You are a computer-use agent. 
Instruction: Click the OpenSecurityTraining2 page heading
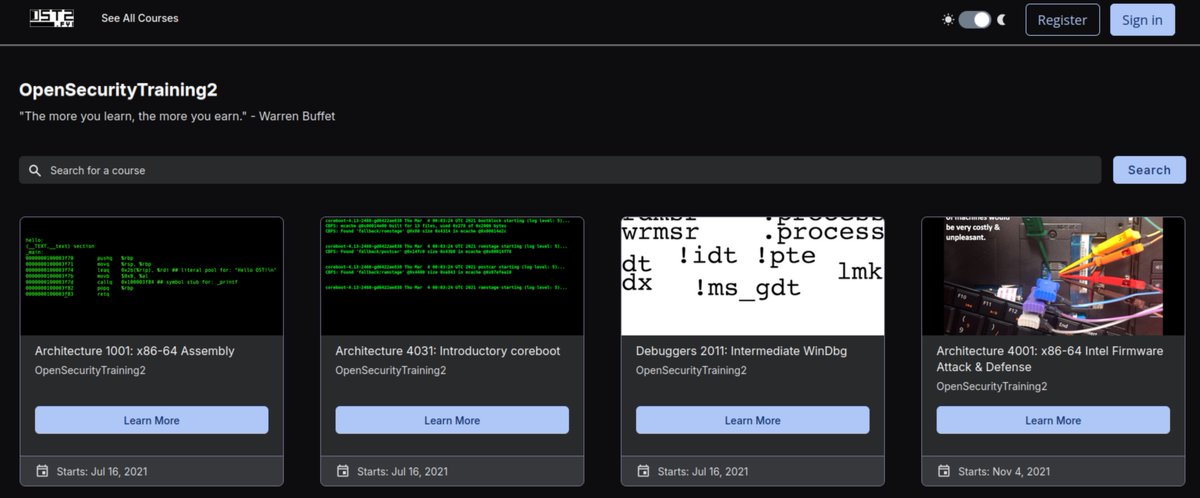pos(118,90)
